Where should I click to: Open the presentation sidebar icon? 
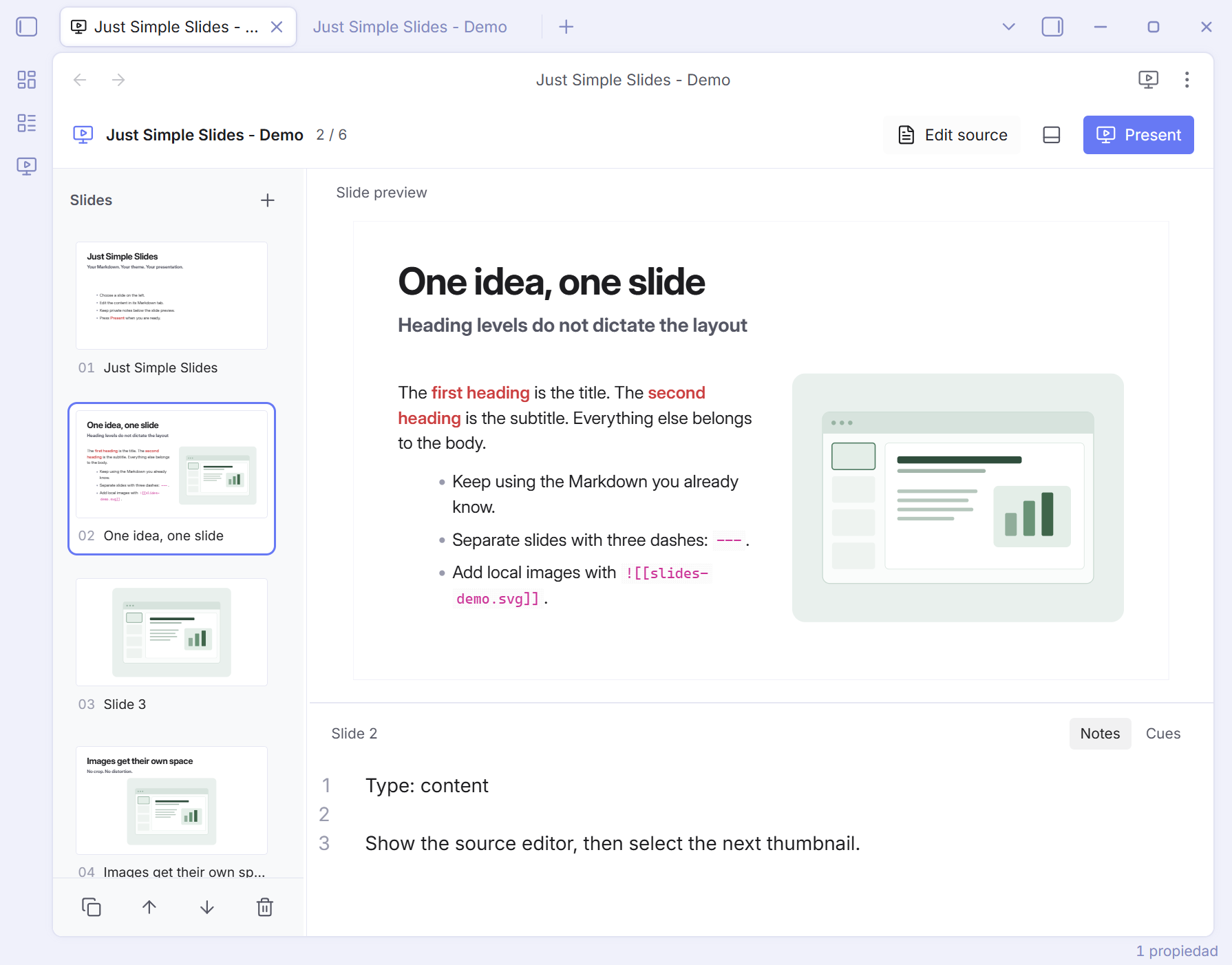26,166
